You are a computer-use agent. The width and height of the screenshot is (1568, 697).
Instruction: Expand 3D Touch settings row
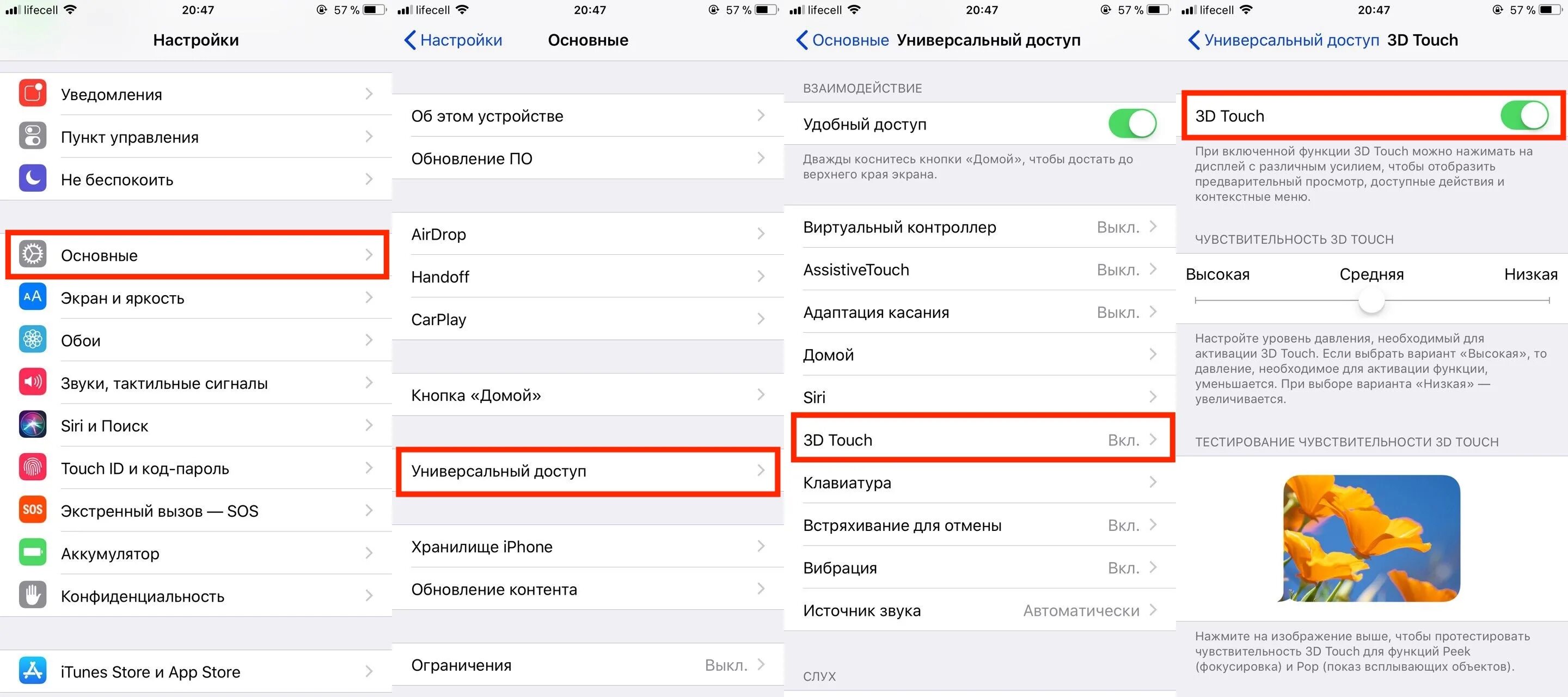(x=980, y=440)
